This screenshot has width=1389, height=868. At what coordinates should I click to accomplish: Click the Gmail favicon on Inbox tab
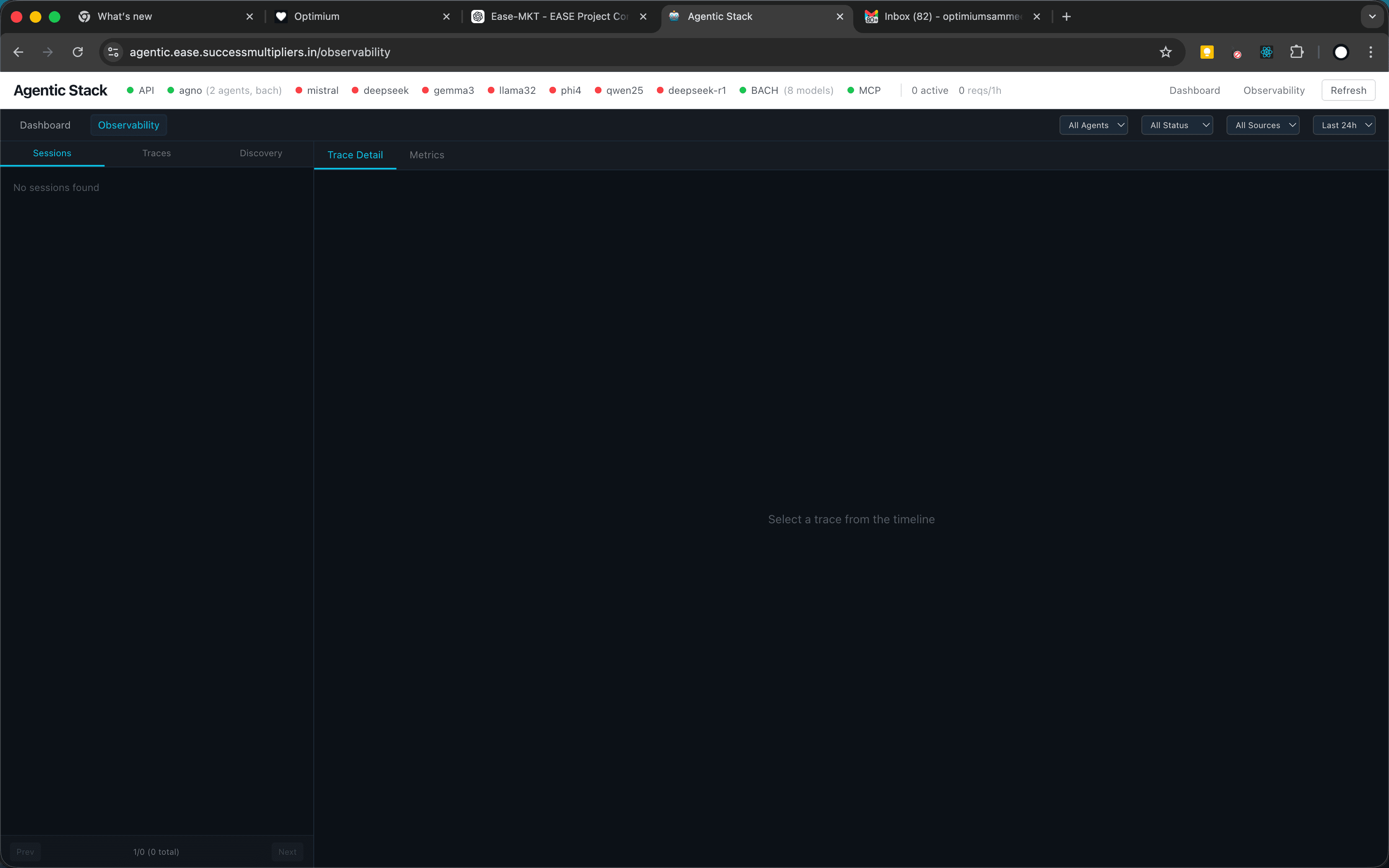pyautogui.click(x=871, y=17)
